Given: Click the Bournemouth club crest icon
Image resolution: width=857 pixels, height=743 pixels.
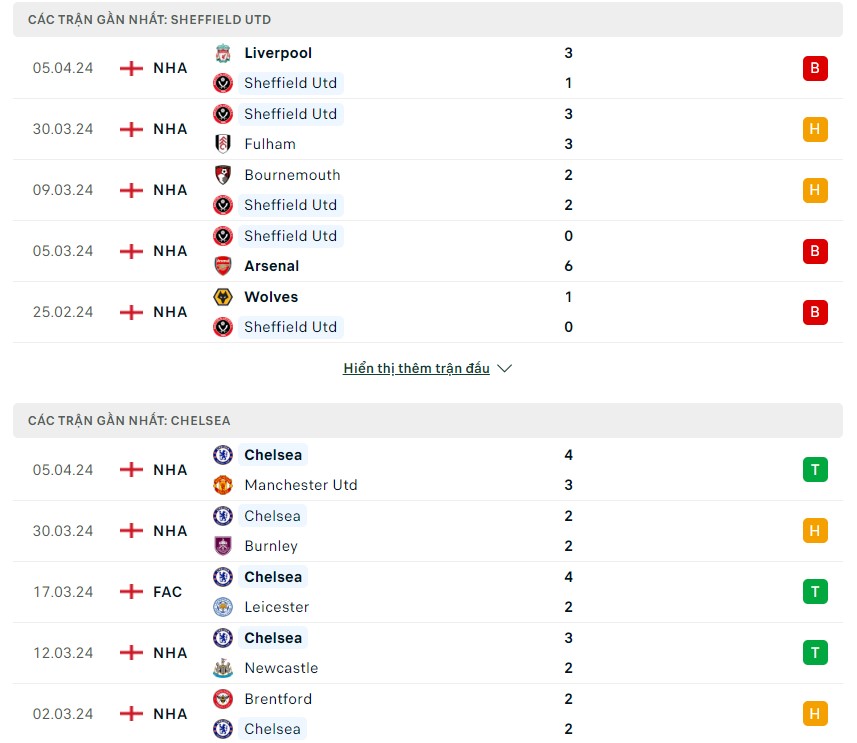Looking at the screenshot, I should click(223, 175).
